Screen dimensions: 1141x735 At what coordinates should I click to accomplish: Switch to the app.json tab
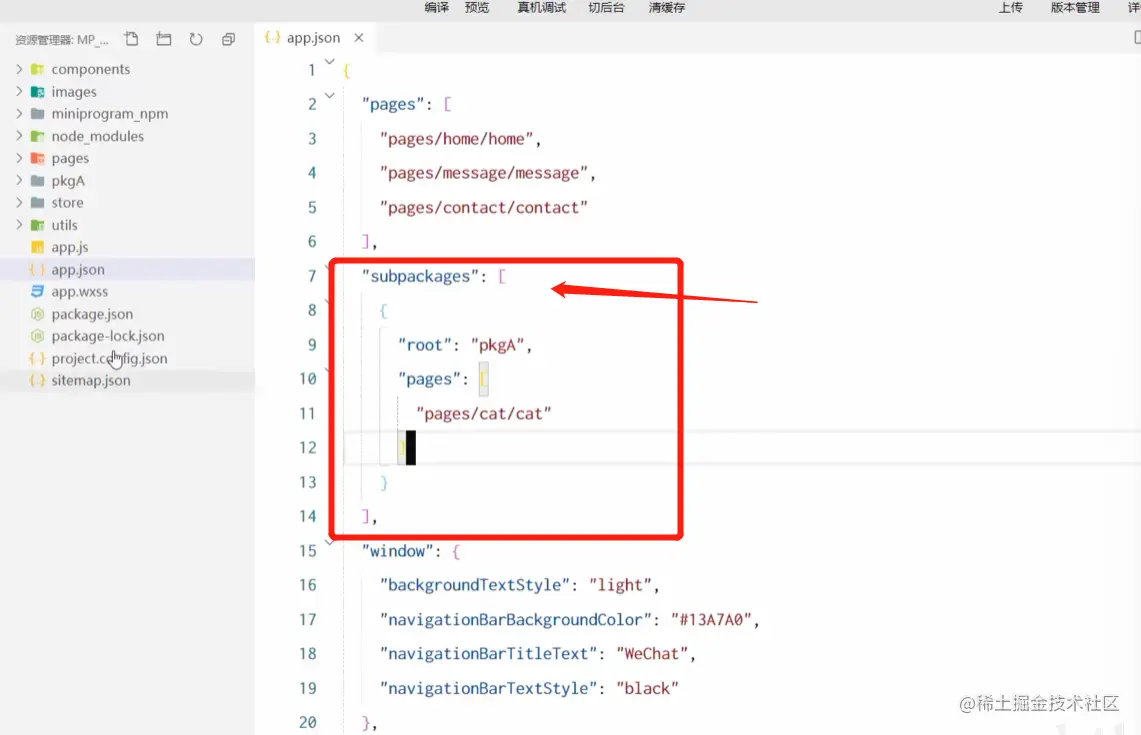tap(313, 38)
